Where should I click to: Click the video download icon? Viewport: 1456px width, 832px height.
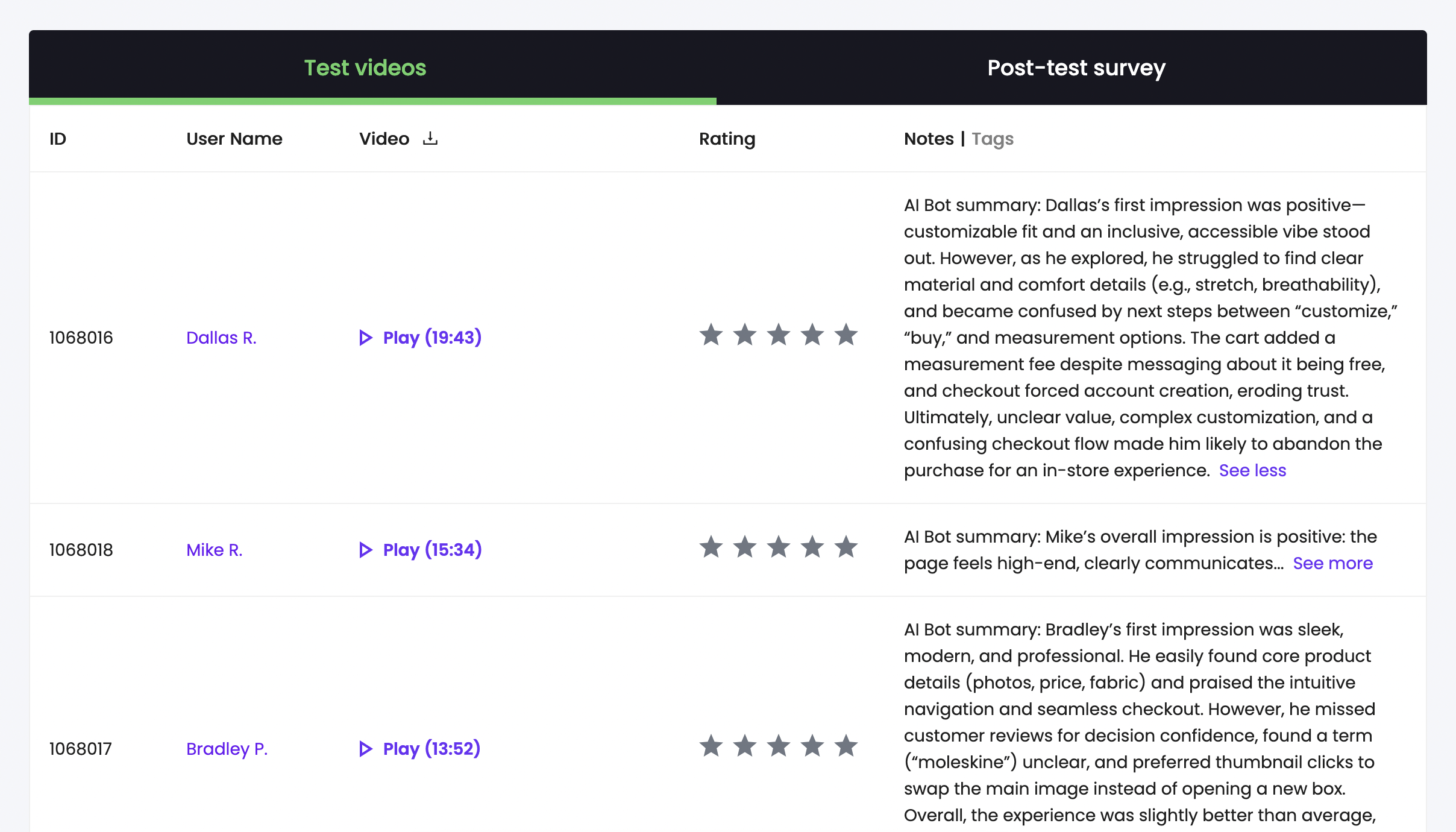[x=430, y=139]
